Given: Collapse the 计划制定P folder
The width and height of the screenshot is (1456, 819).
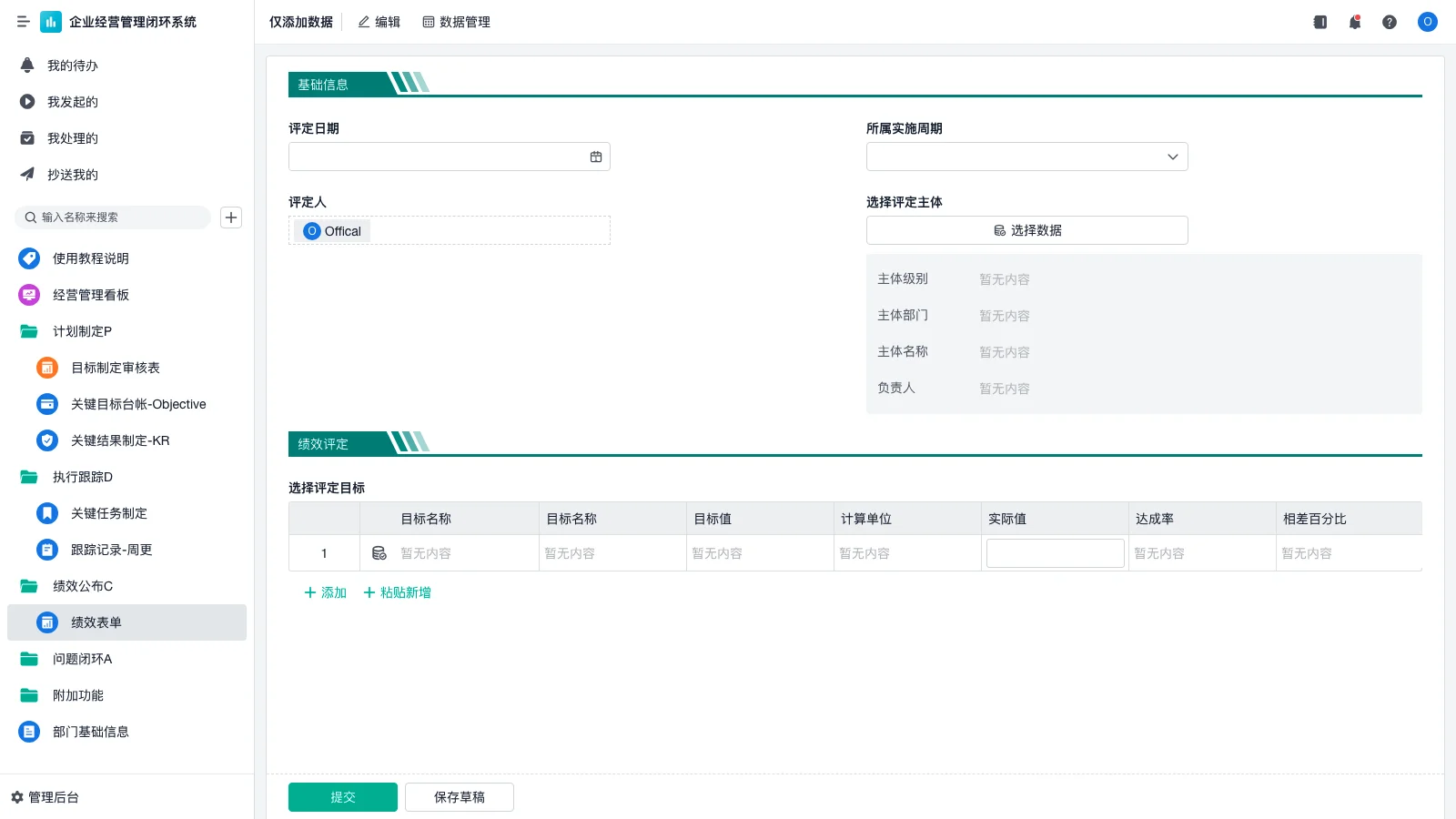Looking at the screenshot, I should coord(81,331).
